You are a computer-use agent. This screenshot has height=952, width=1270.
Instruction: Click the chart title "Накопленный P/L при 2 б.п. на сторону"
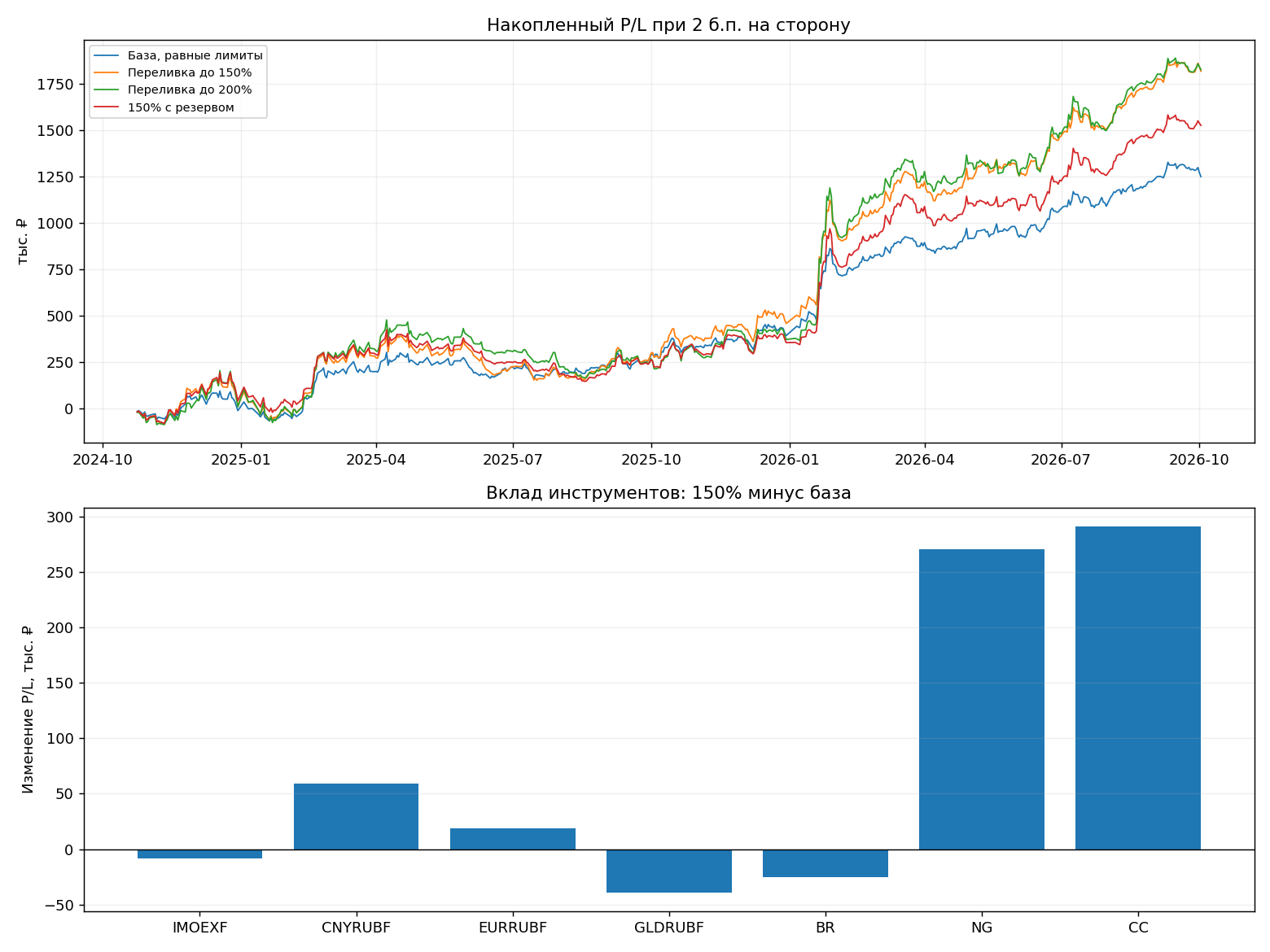(x=668, y=25)
